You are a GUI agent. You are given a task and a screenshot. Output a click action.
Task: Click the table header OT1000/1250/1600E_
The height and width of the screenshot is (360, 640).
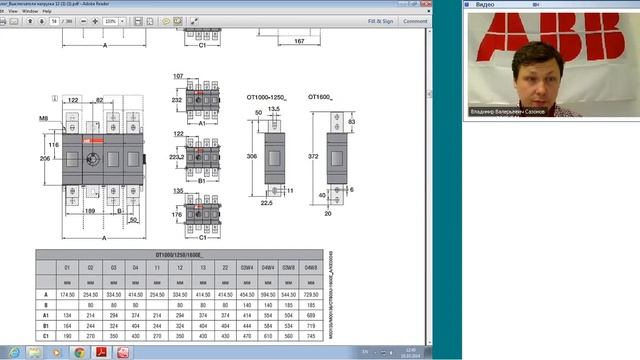click(179, 255)
